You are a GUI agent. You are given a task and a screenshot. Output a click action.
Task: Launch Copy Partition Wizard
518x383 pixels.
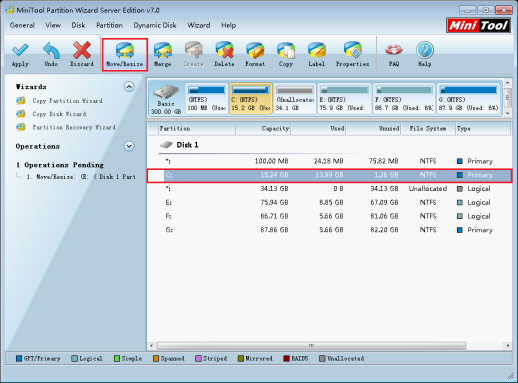click(x=67, y=101)
